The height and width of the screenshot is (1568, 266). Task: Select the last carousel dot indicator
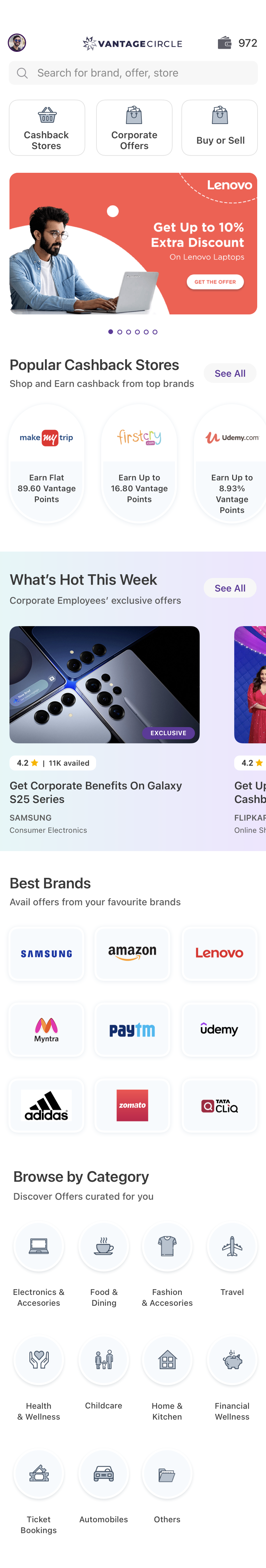tap(155, 332)
